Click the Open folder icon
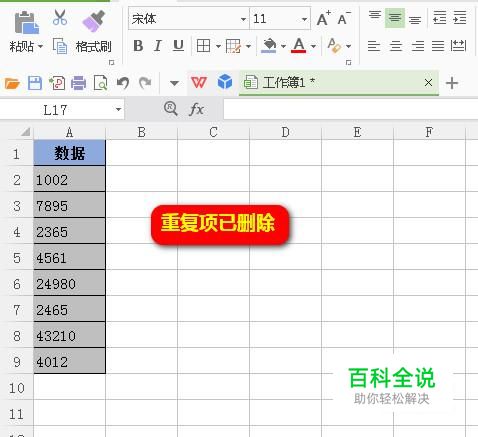Viewport: 478px width, 437px height. pos(12,83)
